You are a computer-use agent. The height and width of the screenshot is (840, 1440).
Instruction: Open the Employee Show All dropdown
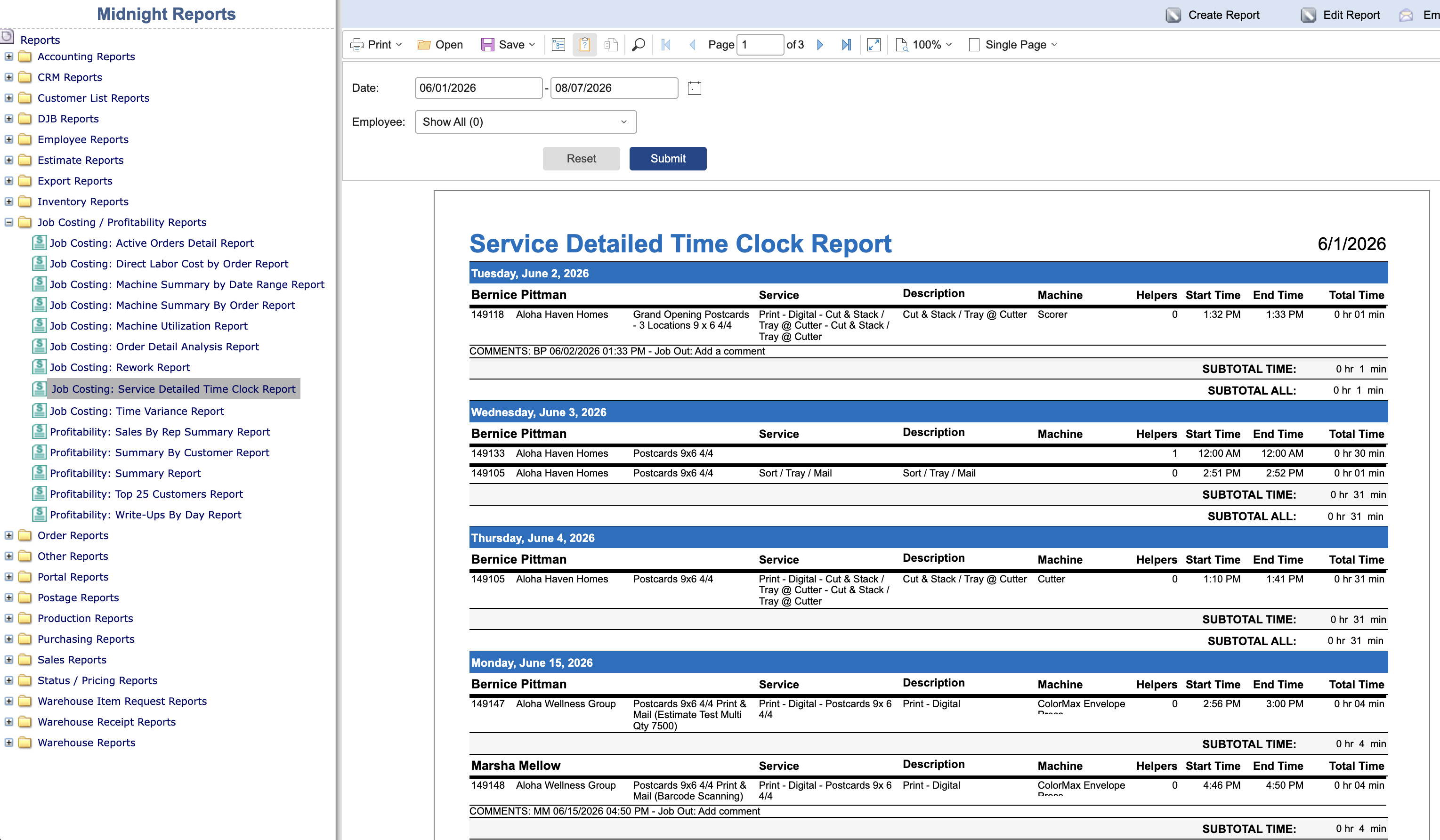[x=525, y=121]
